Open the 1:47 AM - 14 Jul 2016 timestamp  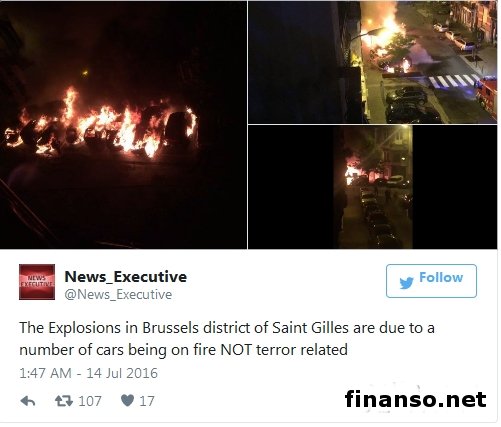click(88, 373)
